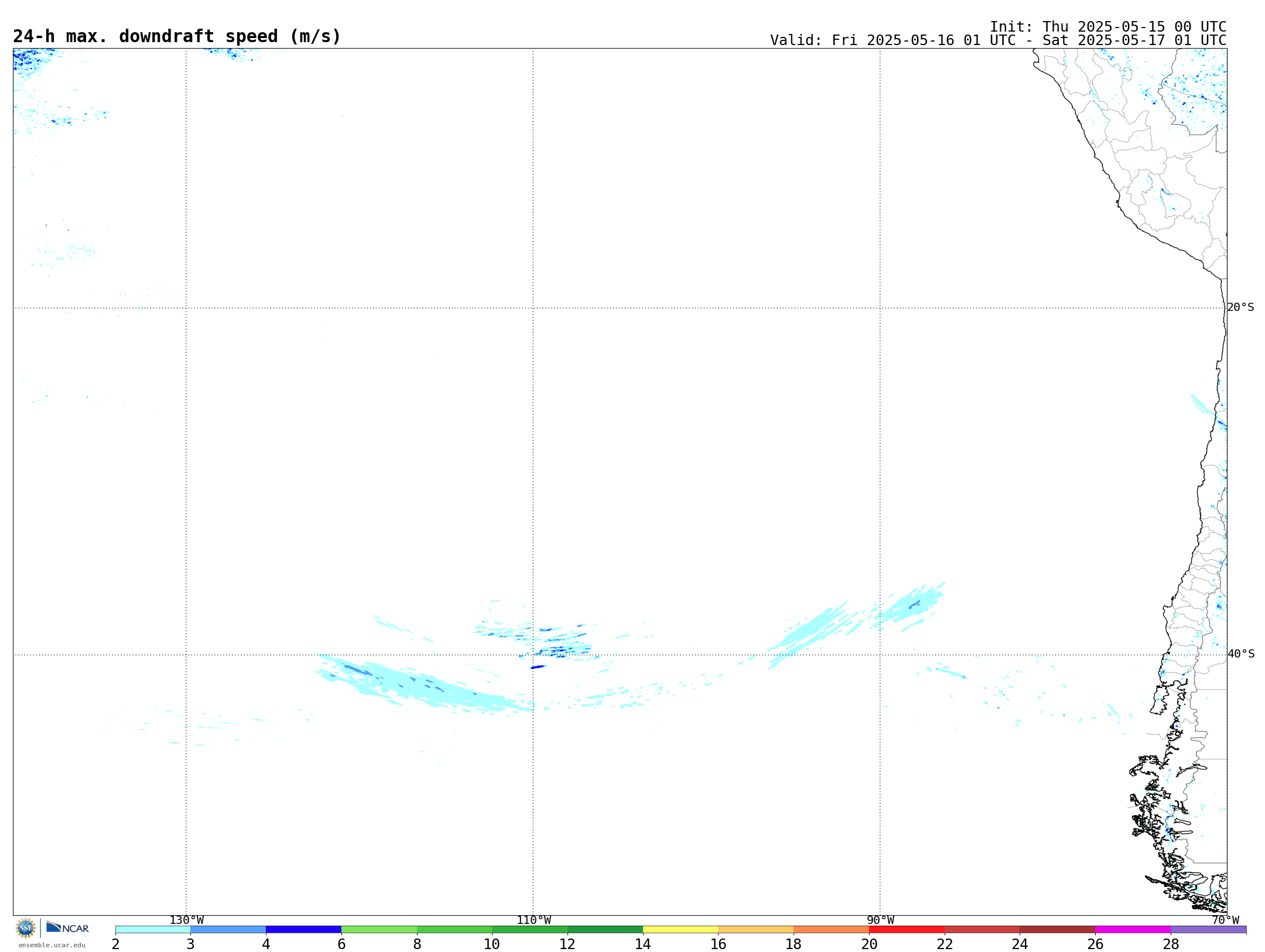Open the ensemble.ucar.edu link text
1265x952 pixels.
click(x=52, y=945)
